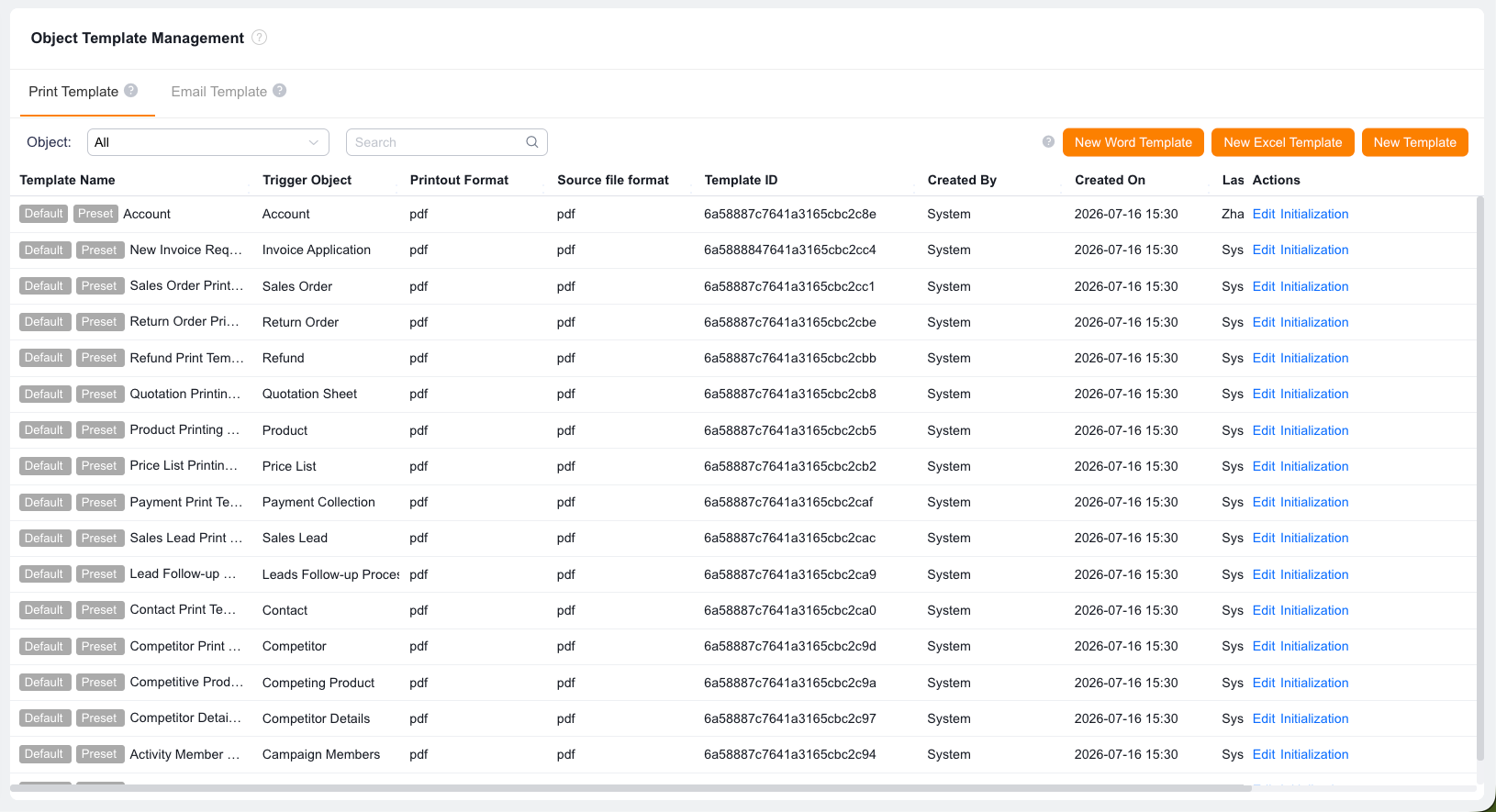
Task: Select the Print Template tab
Action: (73, 92)
